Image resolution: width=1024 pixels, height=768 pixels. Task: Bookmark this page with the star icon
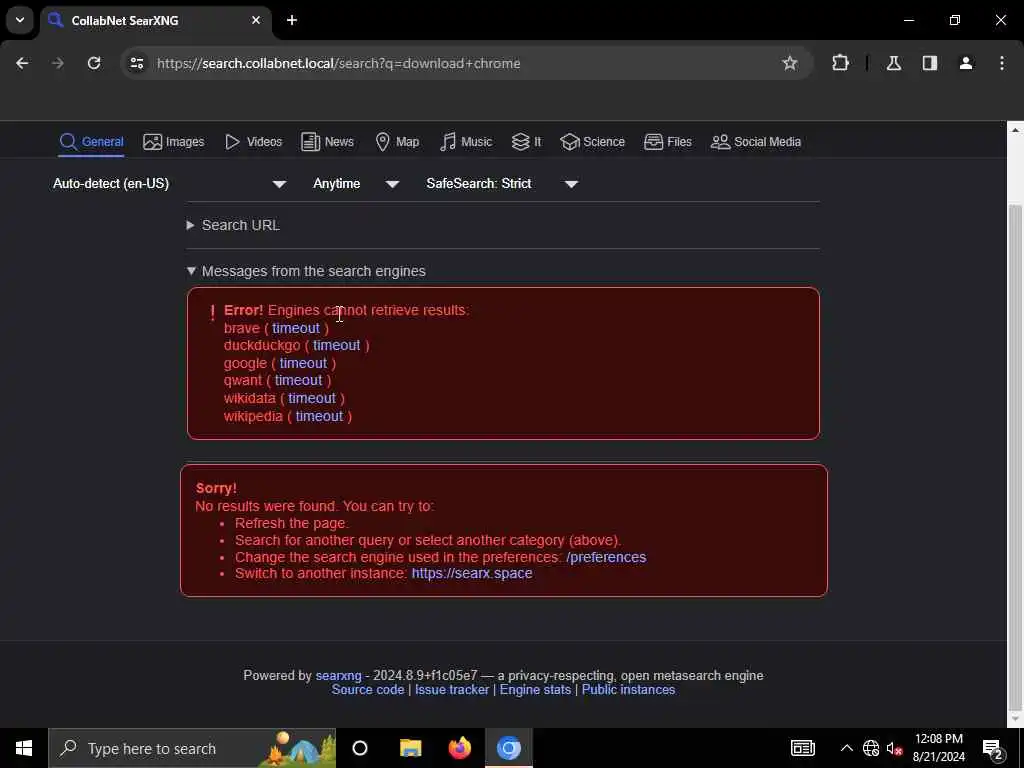790,63
